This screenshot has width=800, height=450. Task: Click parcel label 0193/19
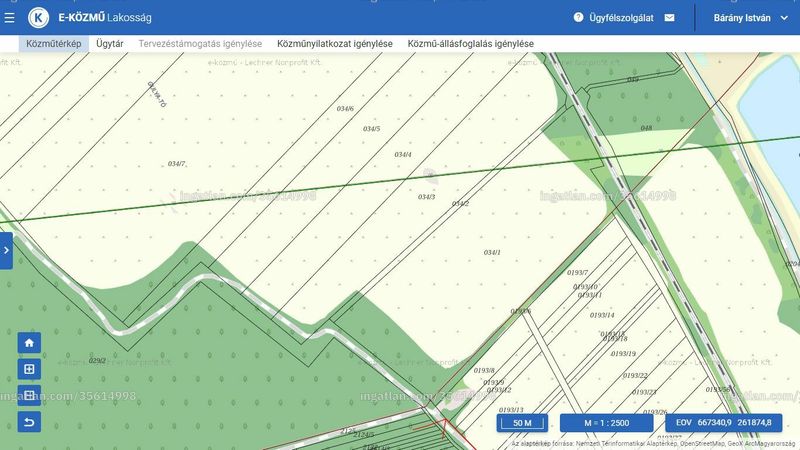point(623,354)
